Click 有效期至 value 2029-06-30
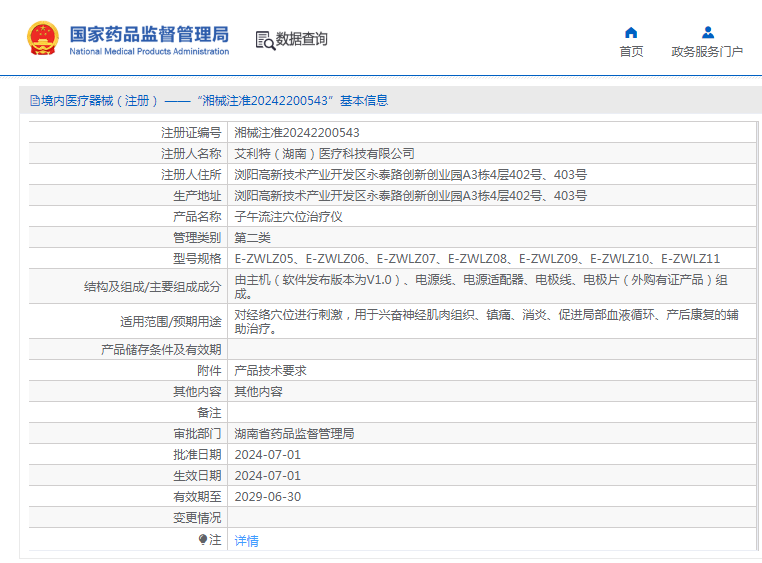 tap(268, 496)
